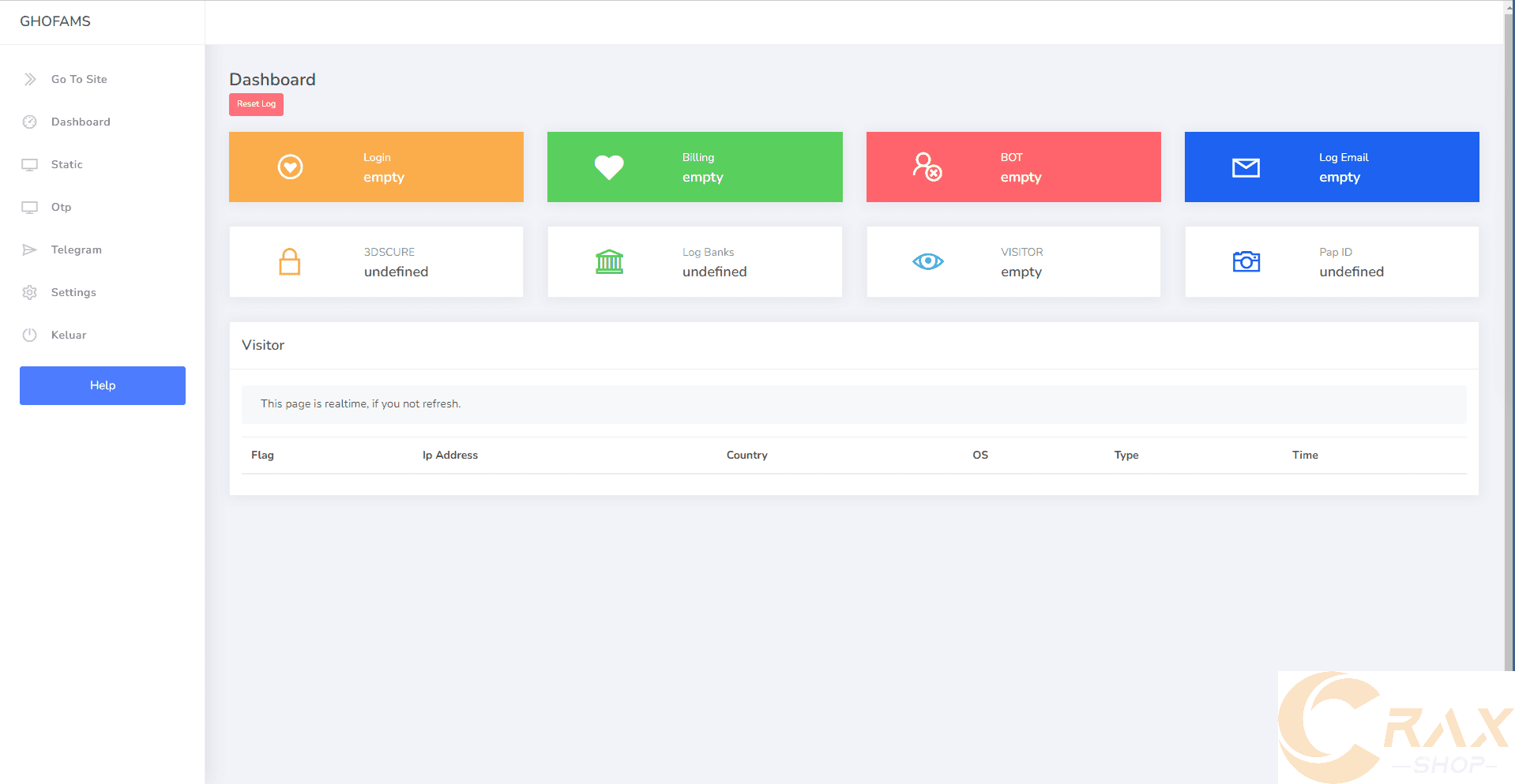The width and height of the screenshot is (1515, 784).
Task: Click the bank building icon on Log Banks card
Action: 609,261
